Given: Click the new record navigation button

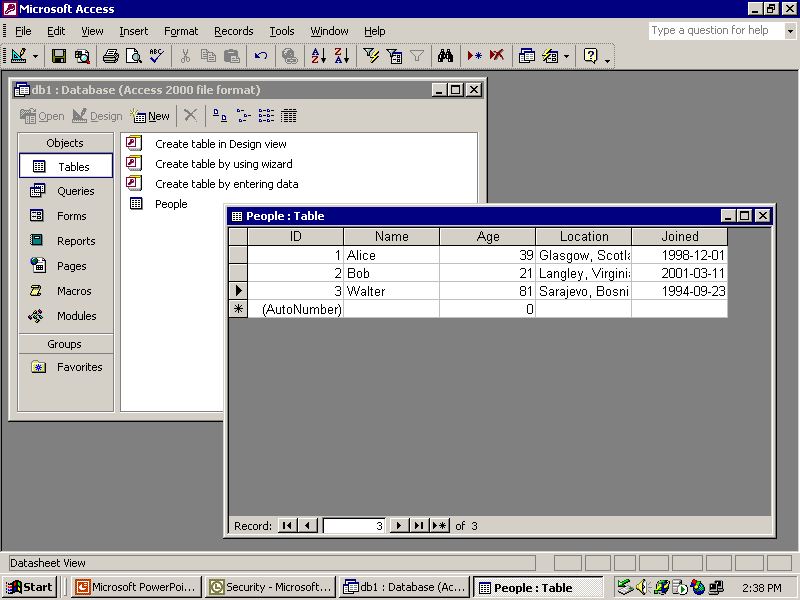Looking at the screenshot, I should click(439, 526).
